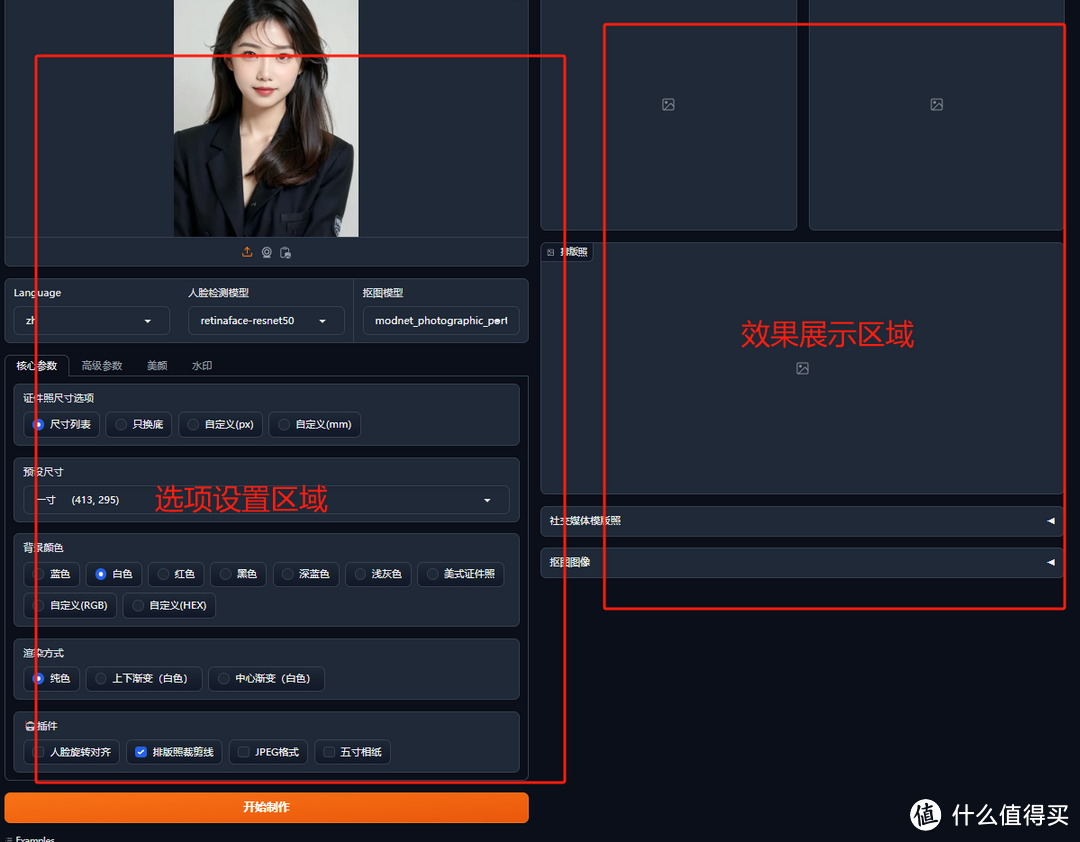Open the retinaface-resnet50 face detection dropdown
Viewport: 1080px width, 842px height.
tap(266, 321)
